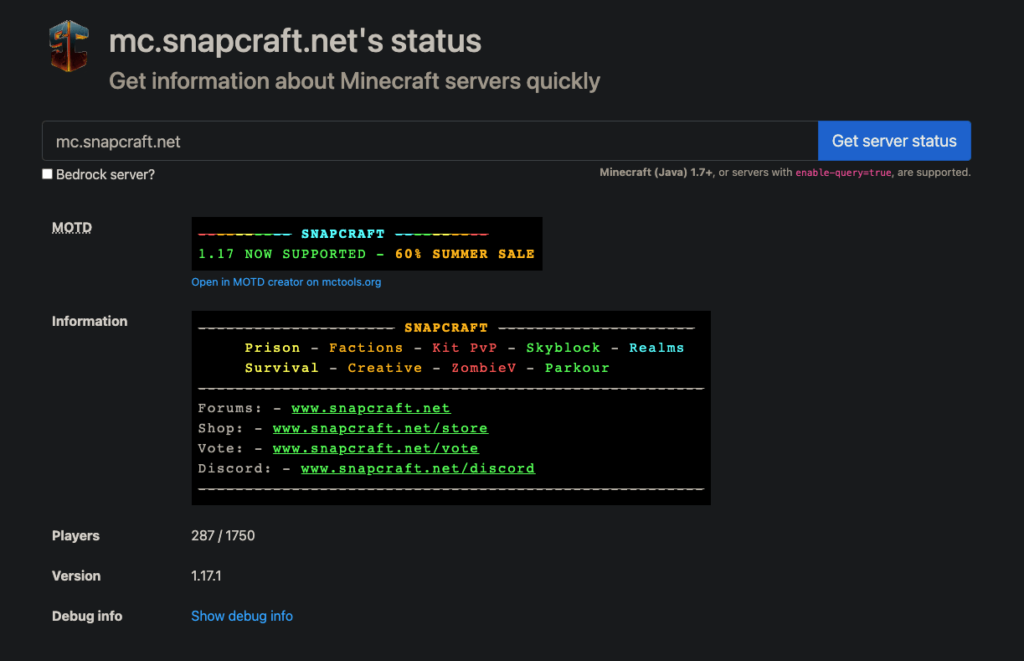Click the Minecraft grass block logo icon

pyautogui.click(x=67, y=45)
